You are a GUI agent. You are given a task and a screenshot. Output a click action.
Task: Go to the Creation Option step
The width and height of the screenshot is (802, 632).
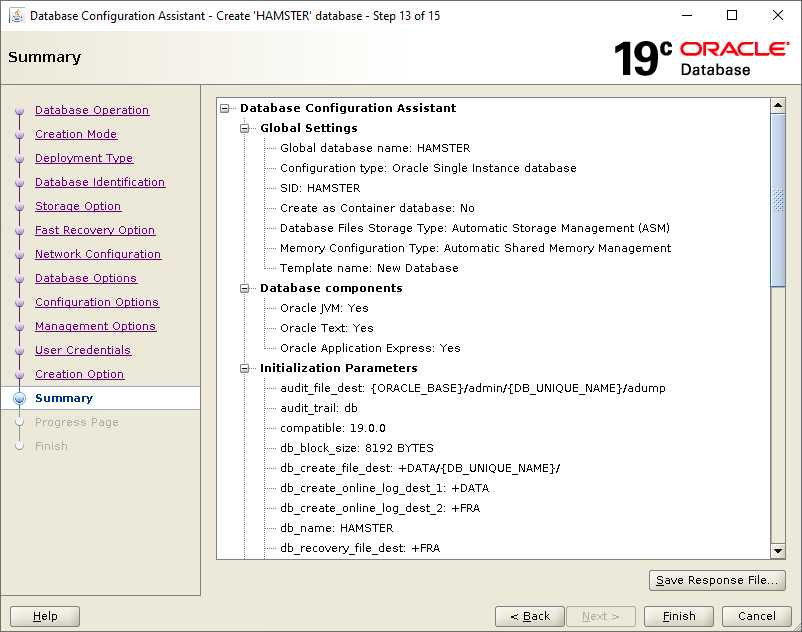point(79,374)
